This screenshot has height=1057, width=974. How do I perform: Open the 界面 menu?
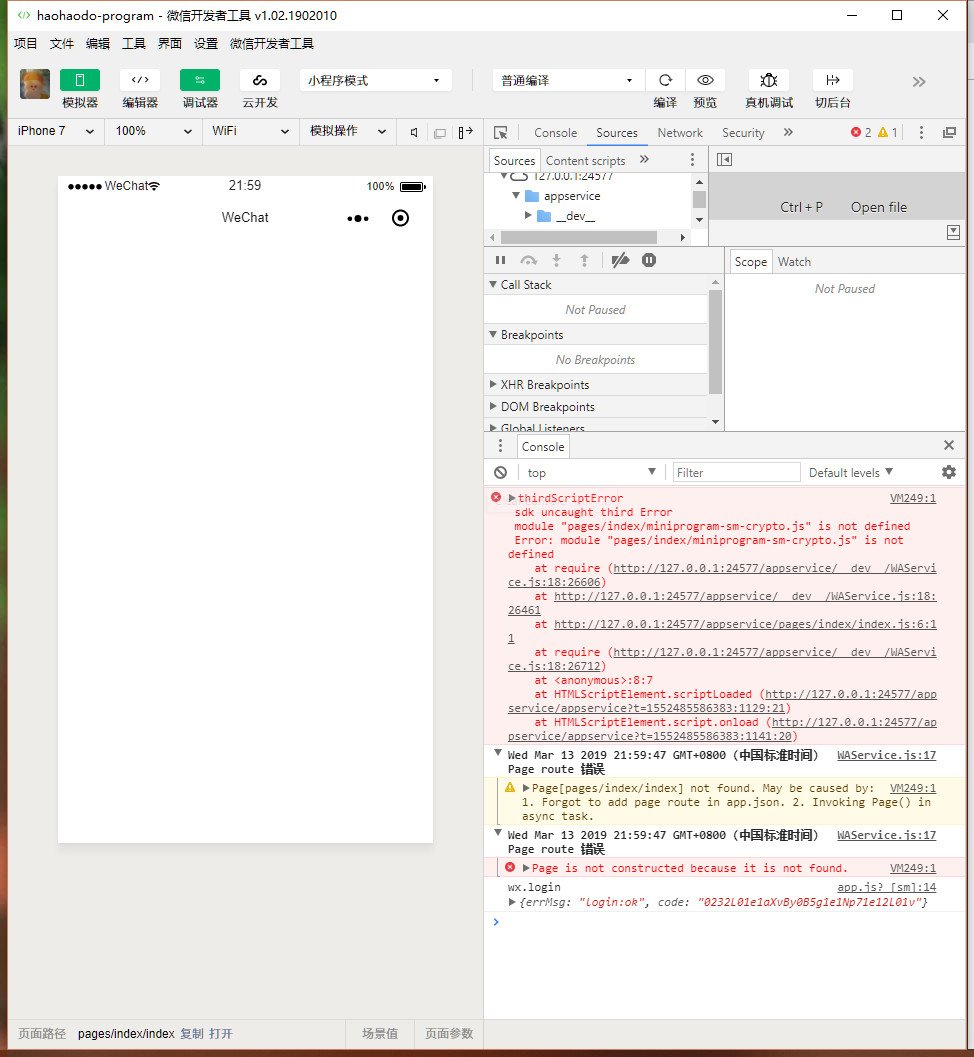[x=170, y=44]
